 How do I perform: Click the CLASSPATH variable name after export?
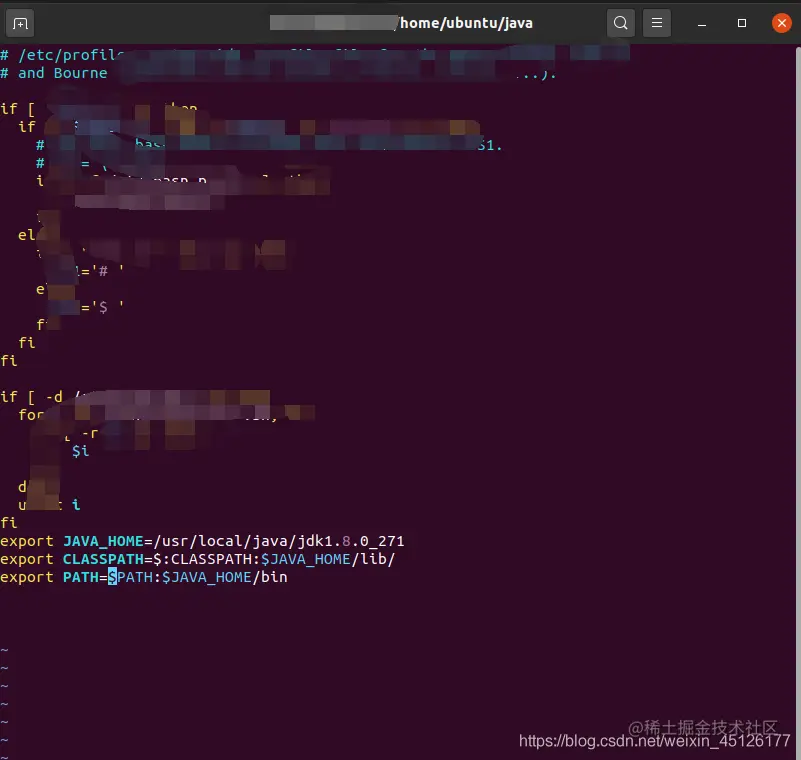(x=103, y=559)
